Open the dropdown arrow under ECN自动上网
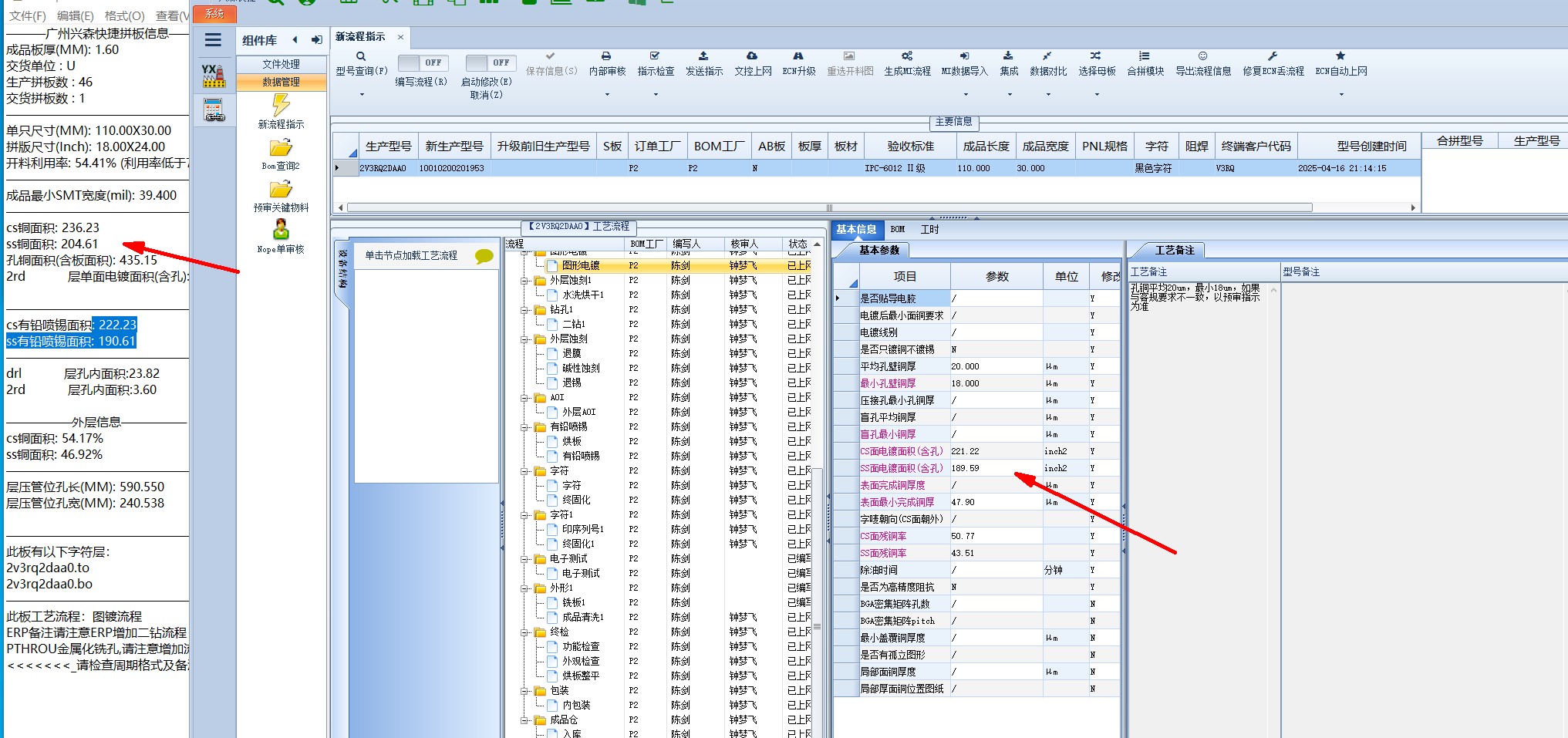Viewport: 1568px width, 738px height. pos(1341,95)
